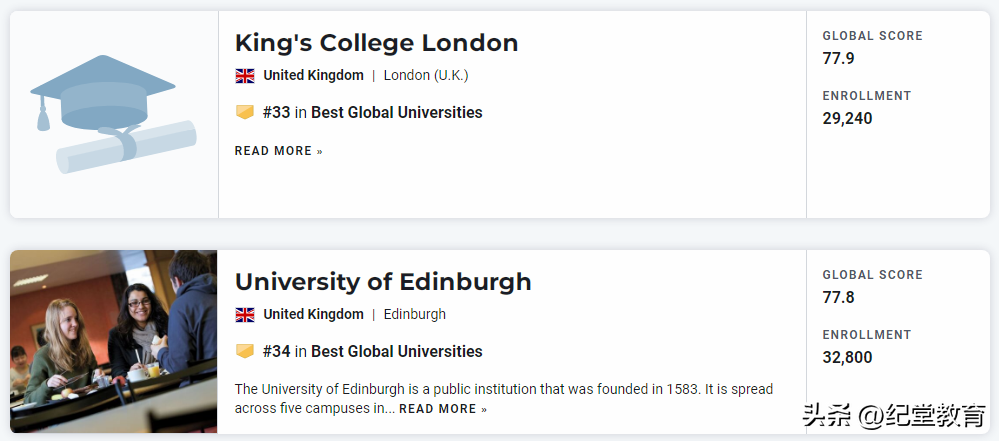Click gold rank badge icon next to #33
Image resolution: width=999 pixels, height=441 pixels.
(245, 112)
